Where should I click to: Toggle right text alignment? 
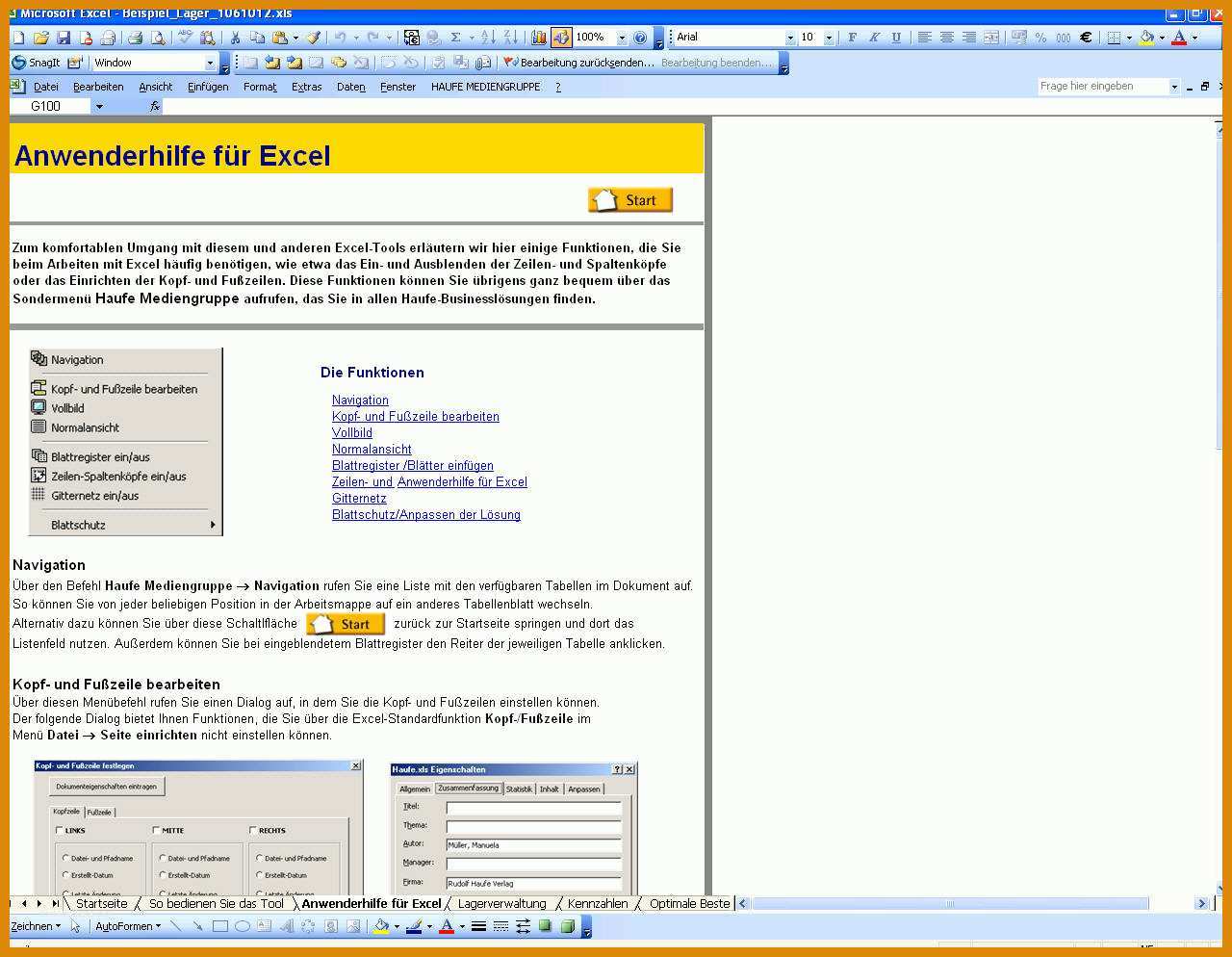(x=969, y=38)
